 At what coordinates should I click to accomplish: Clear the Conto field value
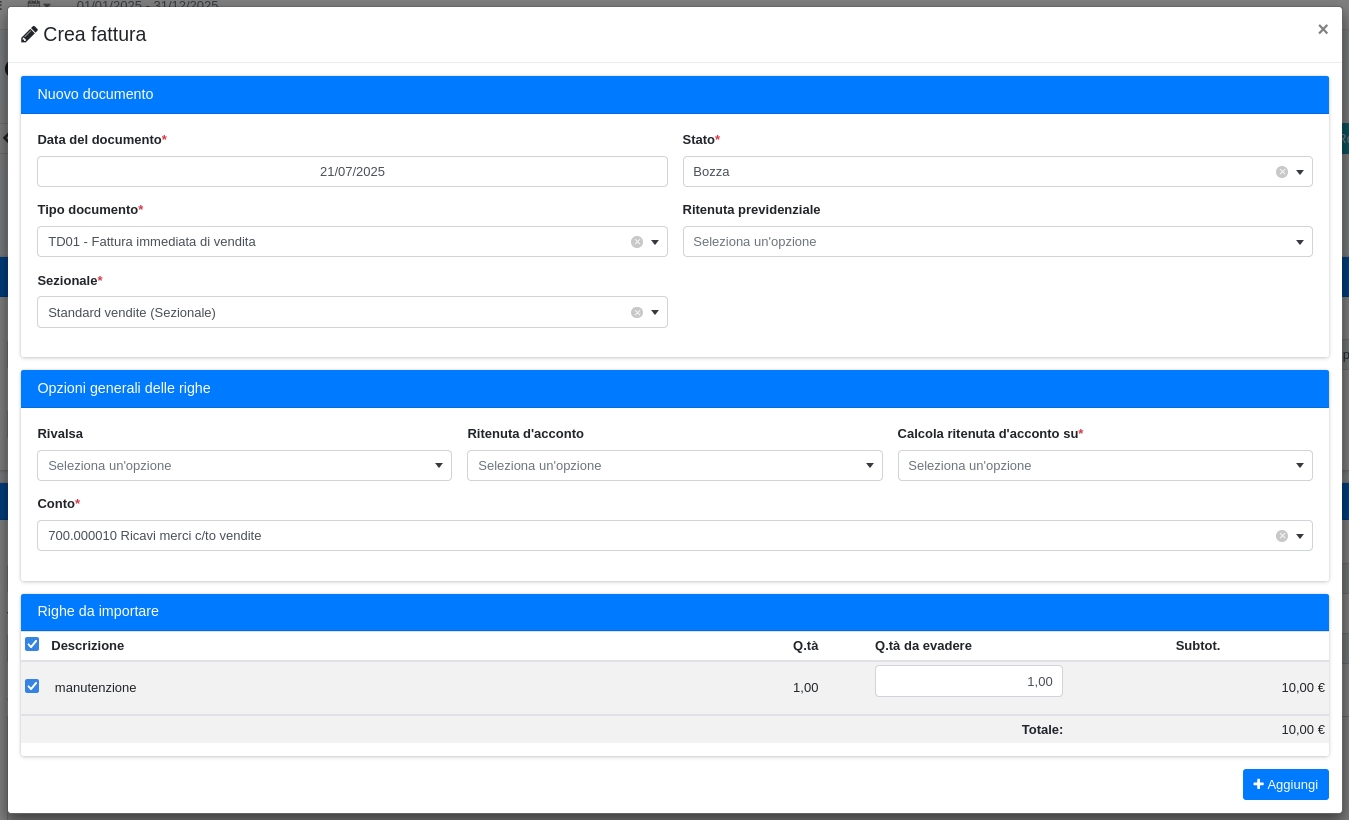[1281, 536]
